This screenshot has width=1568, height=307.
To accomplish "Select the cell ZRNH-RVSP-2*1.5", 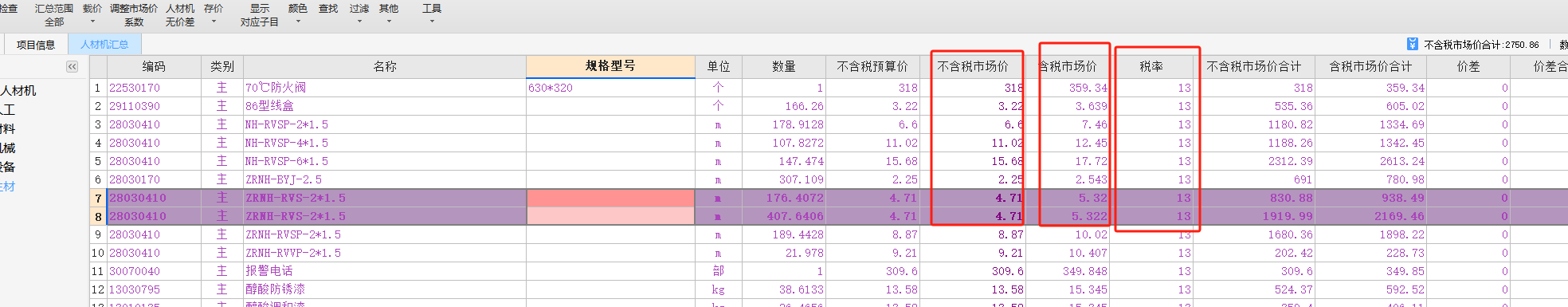I will click(x=385, y=234).
